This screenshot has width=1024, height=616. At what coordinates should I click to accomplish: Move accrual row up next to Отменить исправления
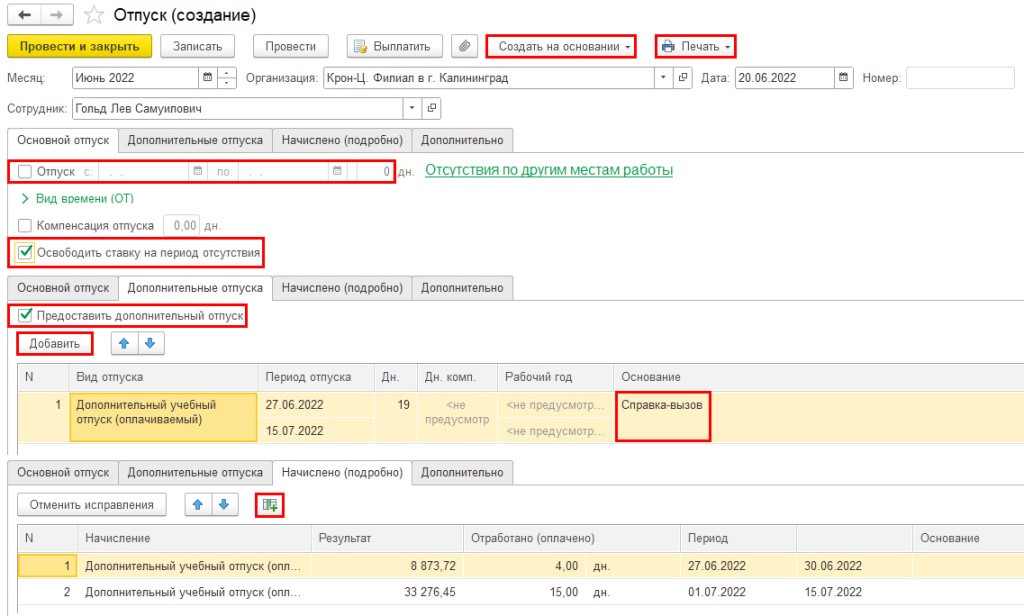tap(198, 504)
